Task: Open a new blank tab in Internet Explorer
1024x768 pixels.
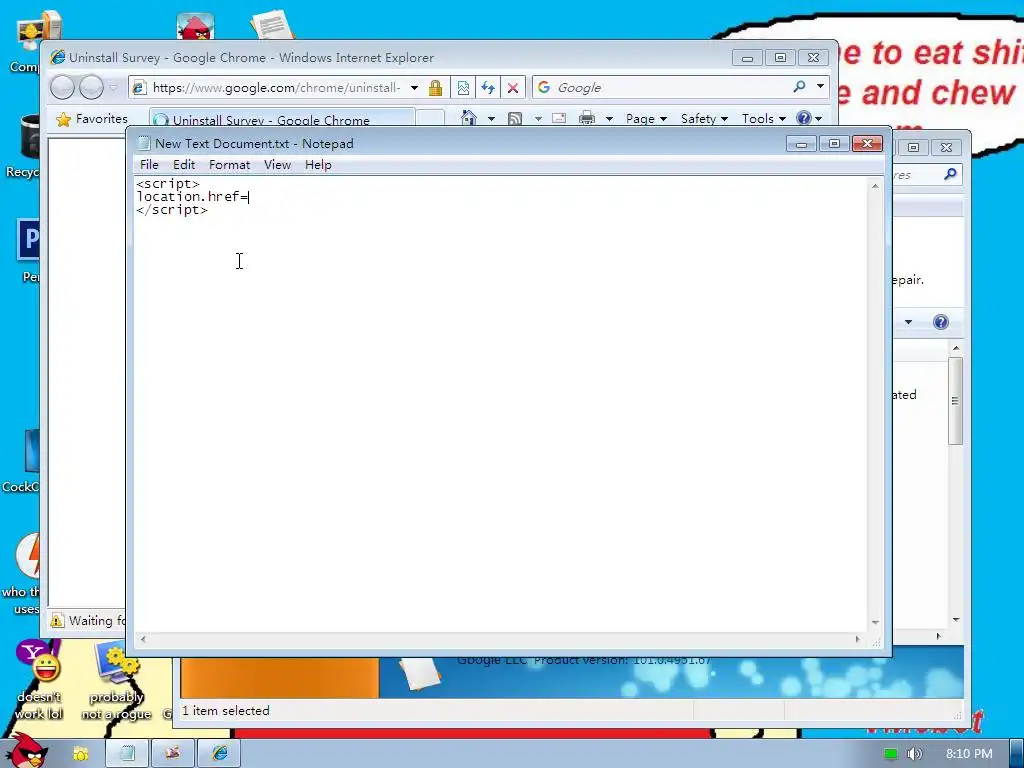Action: (430, 118)
